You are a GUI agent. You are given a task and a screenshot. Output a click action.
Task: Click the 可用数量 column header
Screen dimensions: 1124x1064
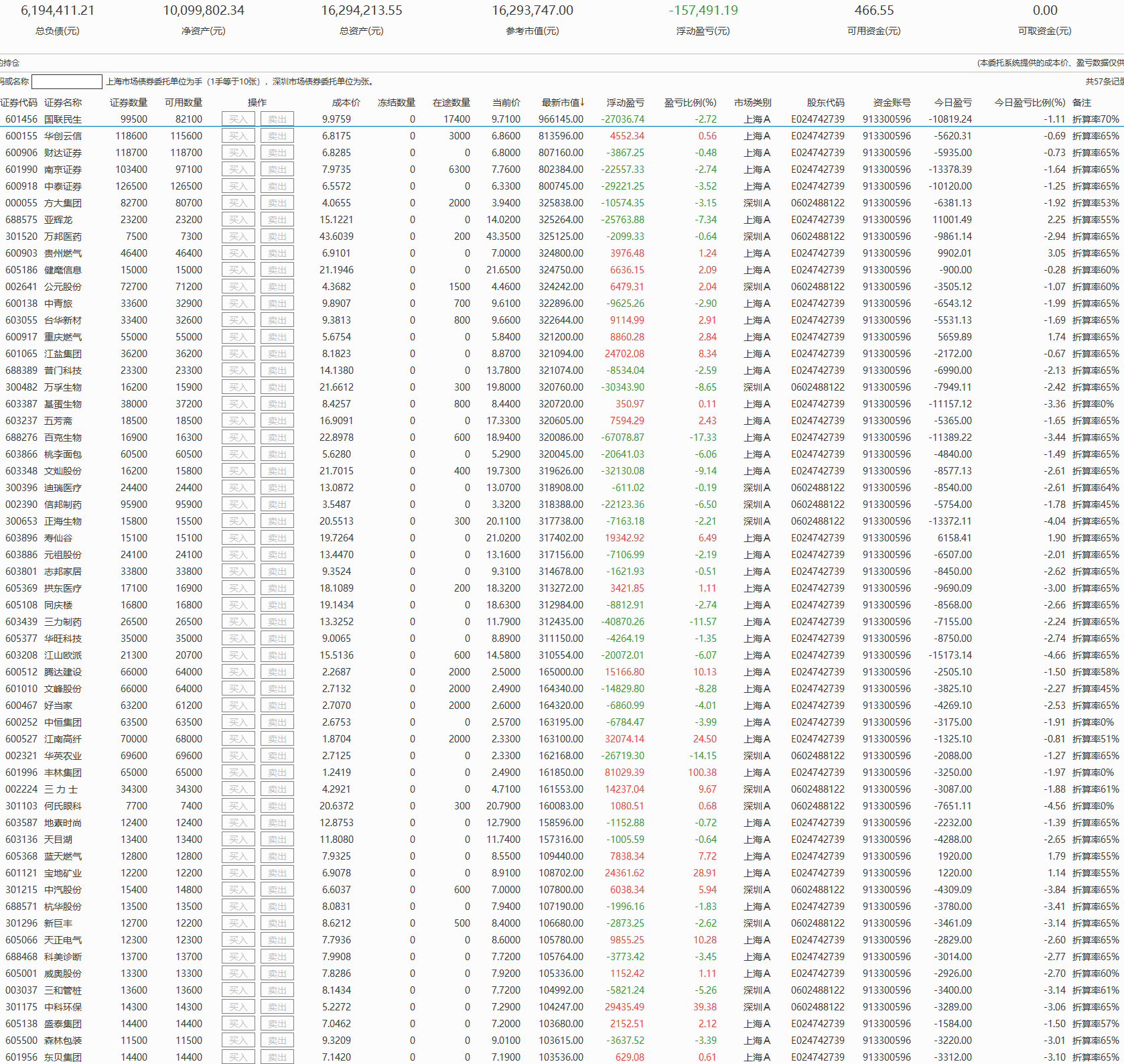(x=184, y=103)
